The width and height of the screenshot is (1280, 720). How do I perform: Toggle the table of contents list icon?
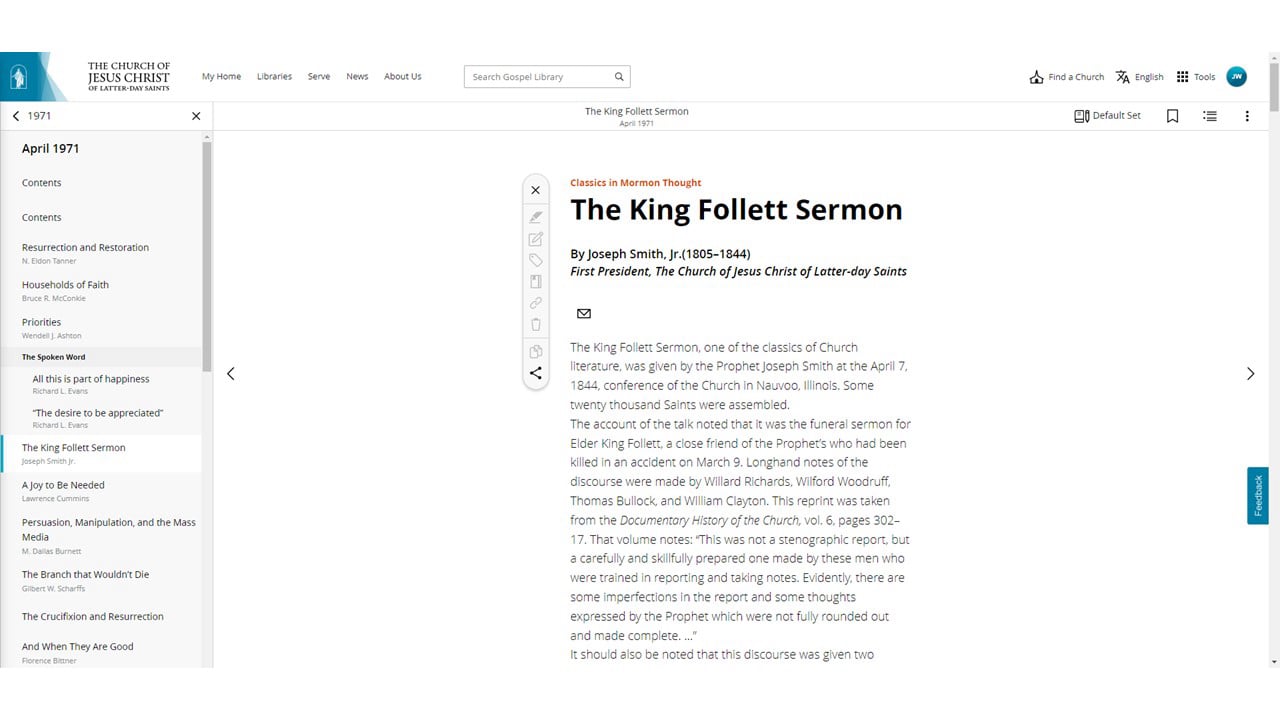pos(1210,116)
